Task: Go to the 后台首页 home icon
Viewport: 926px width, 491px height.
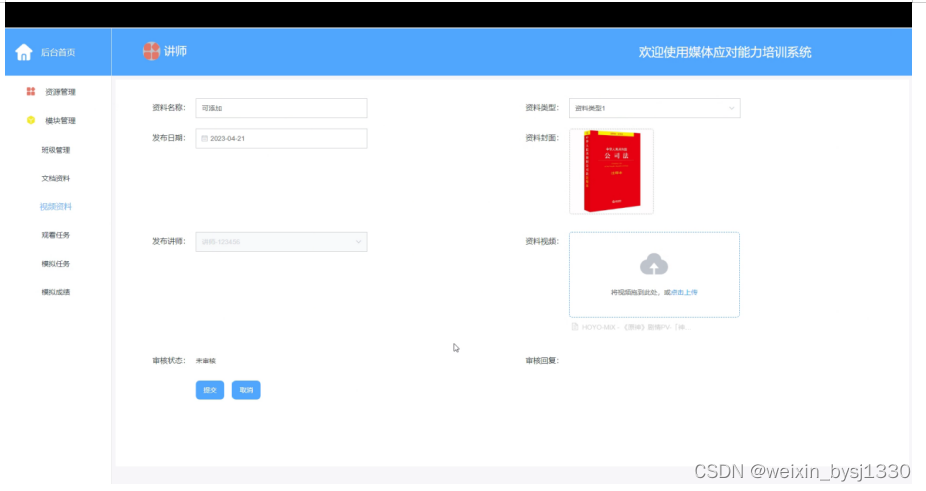Action: tap(24, 52)
